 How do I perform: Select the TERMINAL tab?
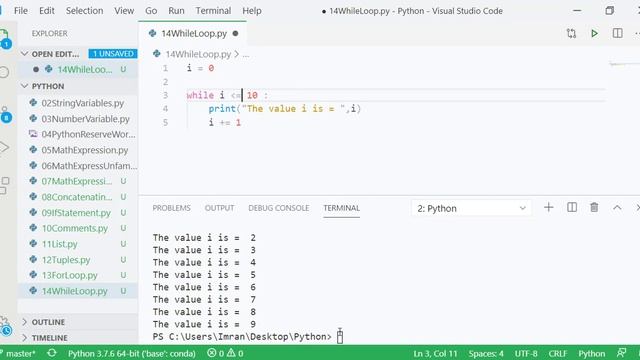click(x=342, y=208)
